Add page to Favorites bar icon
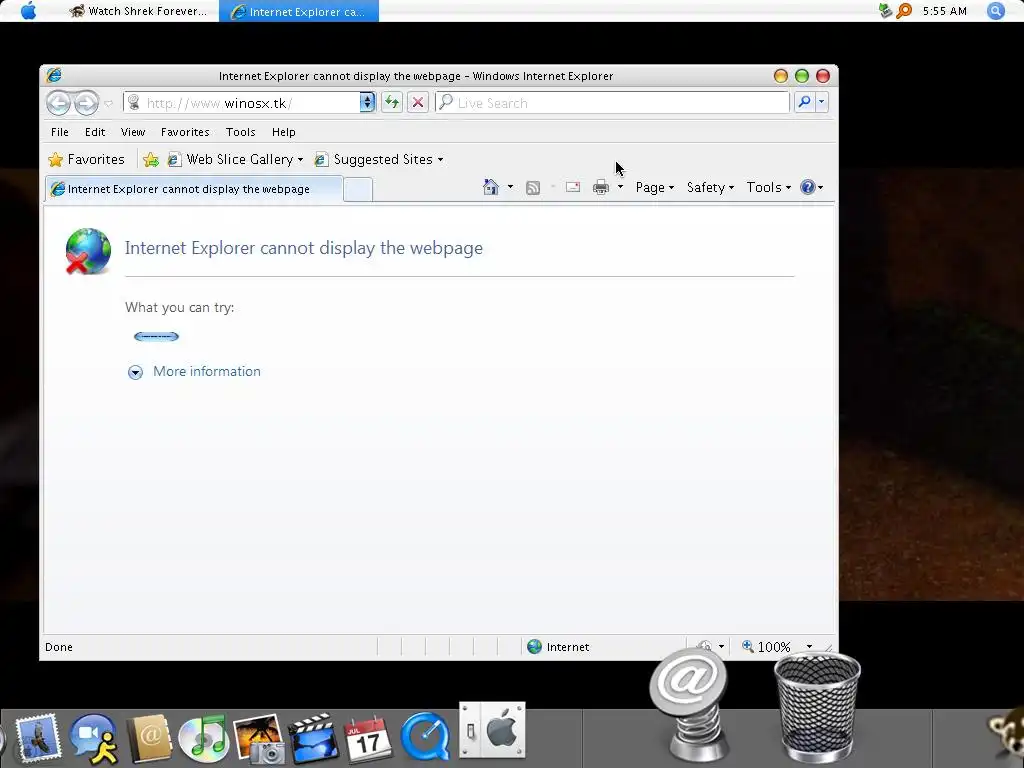 pos(151,159)
